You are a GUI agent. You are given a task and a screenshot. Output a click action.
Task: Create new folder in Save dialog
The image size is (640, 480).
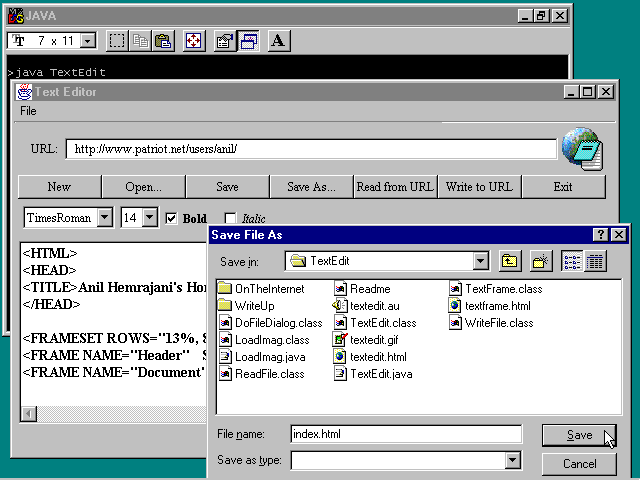click(540, 262)
